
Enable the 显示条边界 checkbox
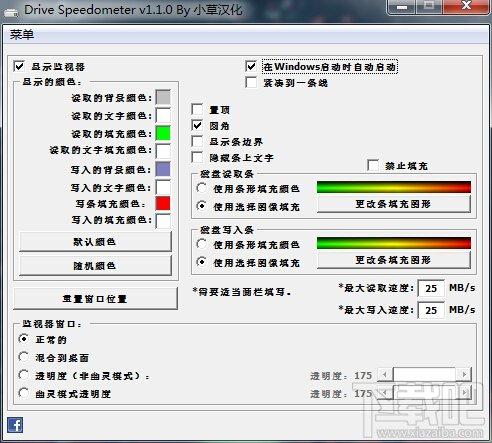[x=197, y=141]
